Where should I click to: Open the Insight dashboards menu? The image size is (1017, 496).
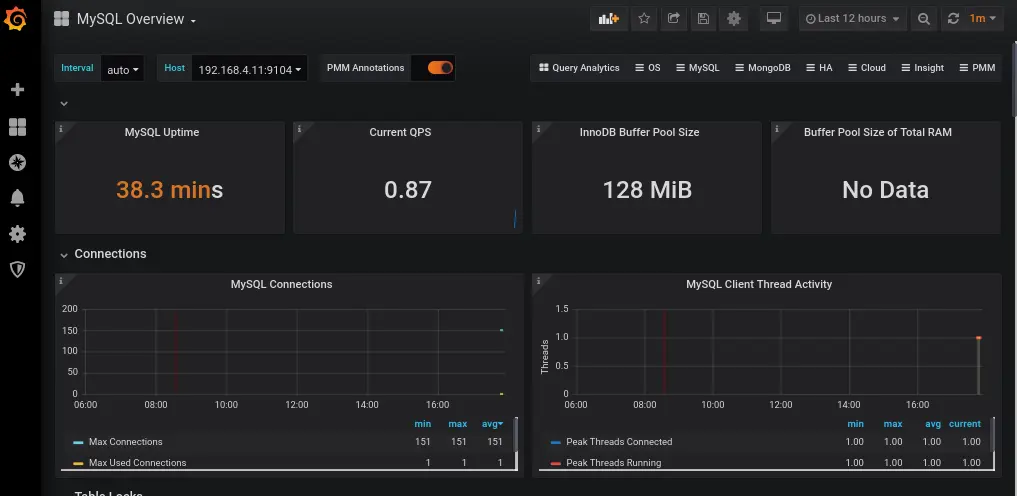point(922,67)
